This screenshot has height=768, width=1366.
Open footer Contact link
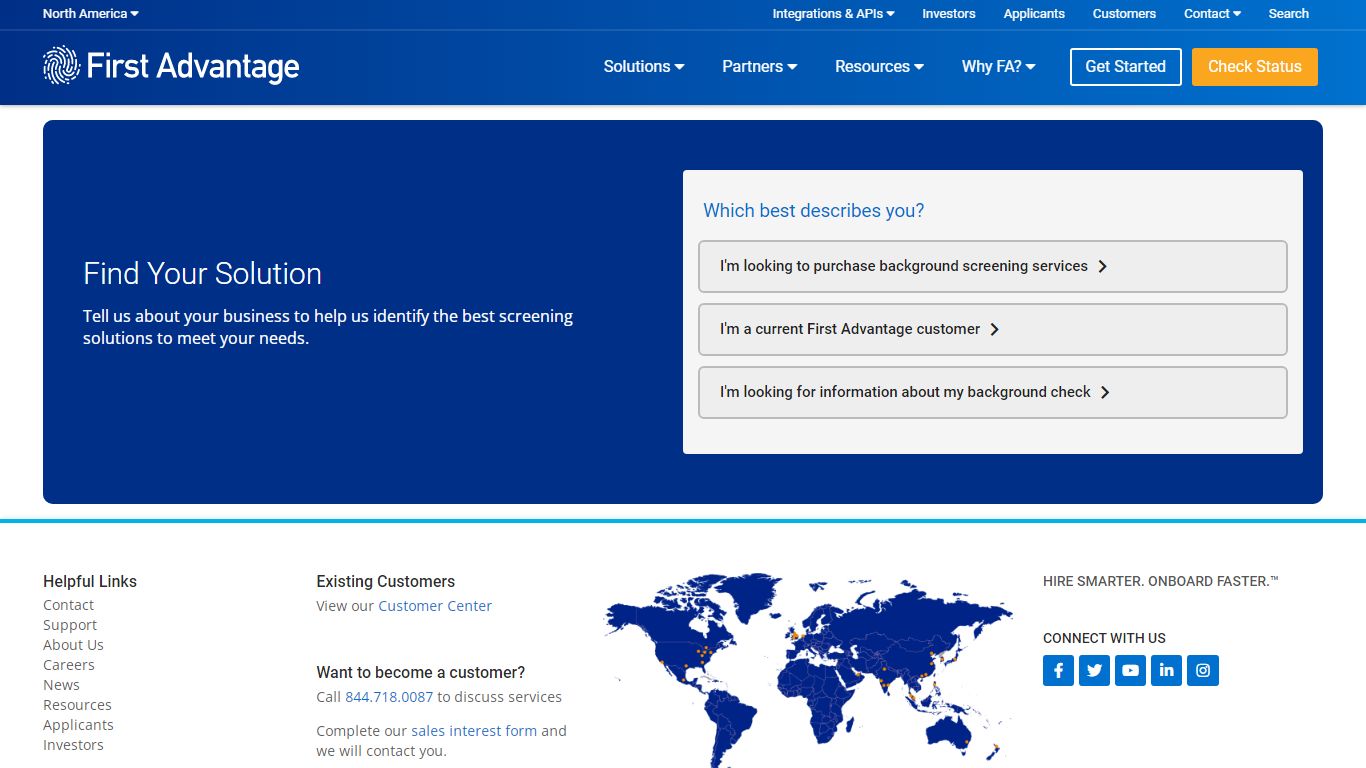[x=68, y=605]
